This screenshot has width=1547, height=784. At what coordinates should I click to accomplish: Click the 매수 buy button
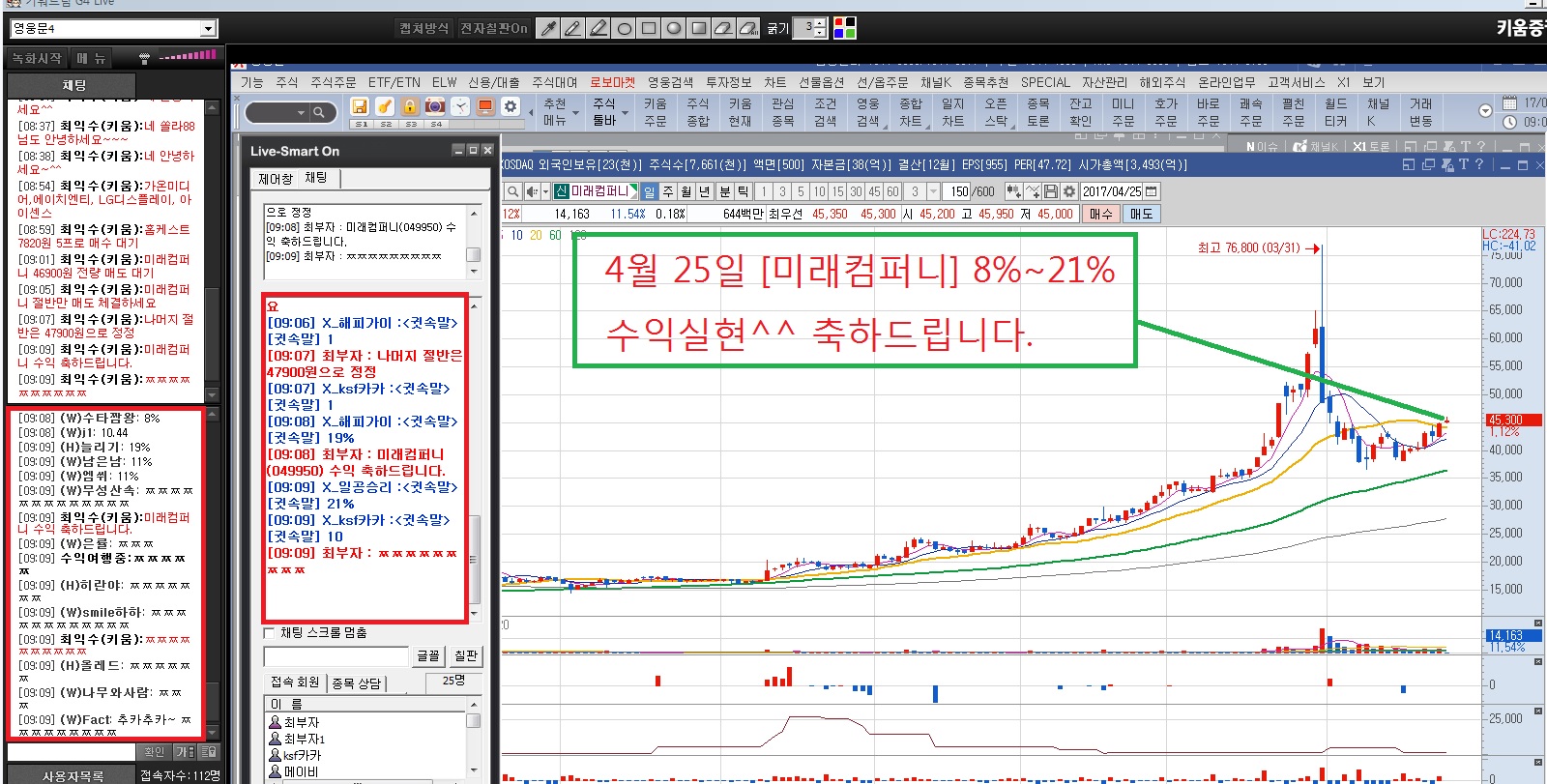pyautogui.click(x=1101, y=214)
